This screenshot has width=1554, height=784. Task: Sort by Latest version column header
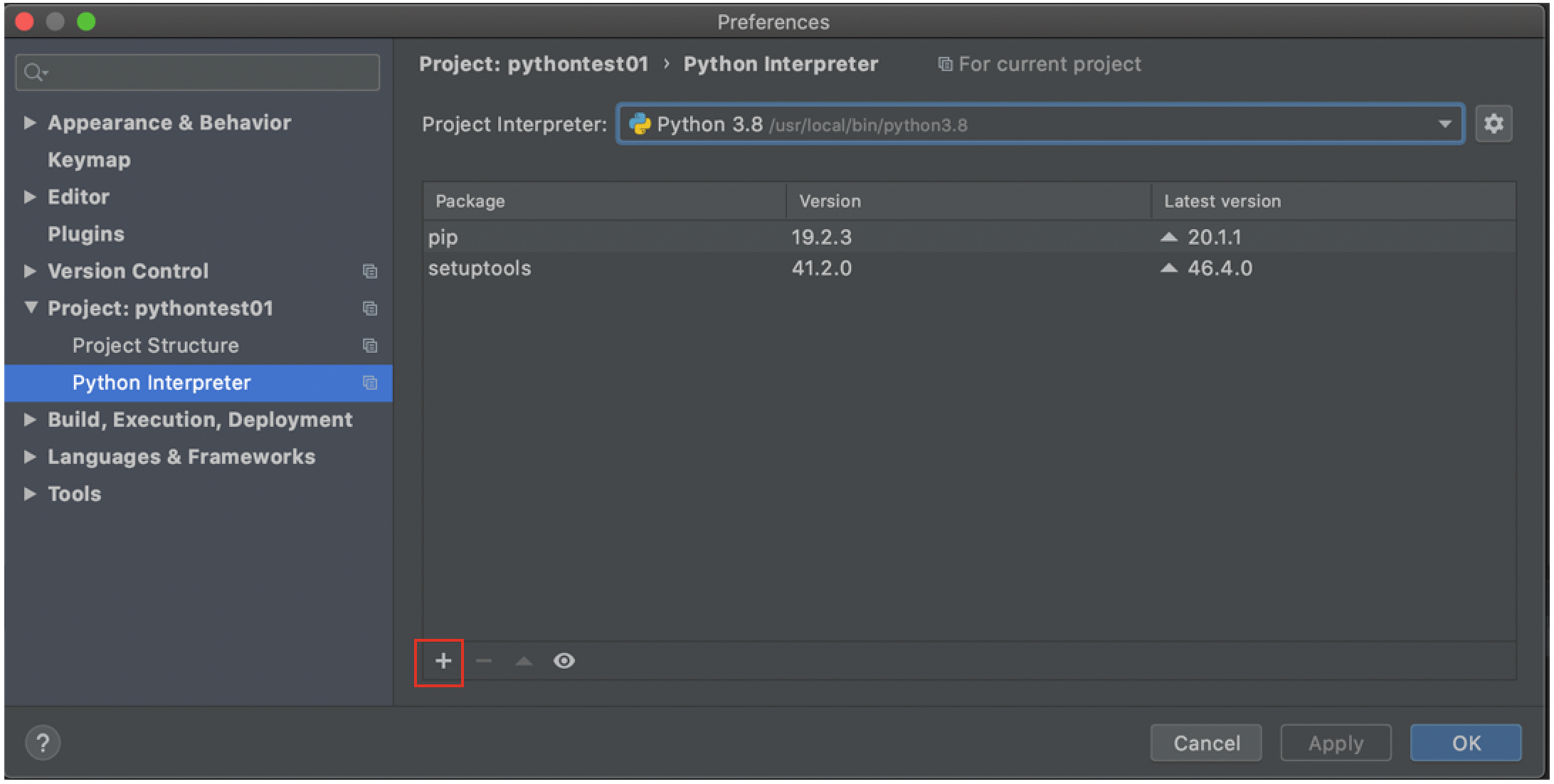[1333, 201]
